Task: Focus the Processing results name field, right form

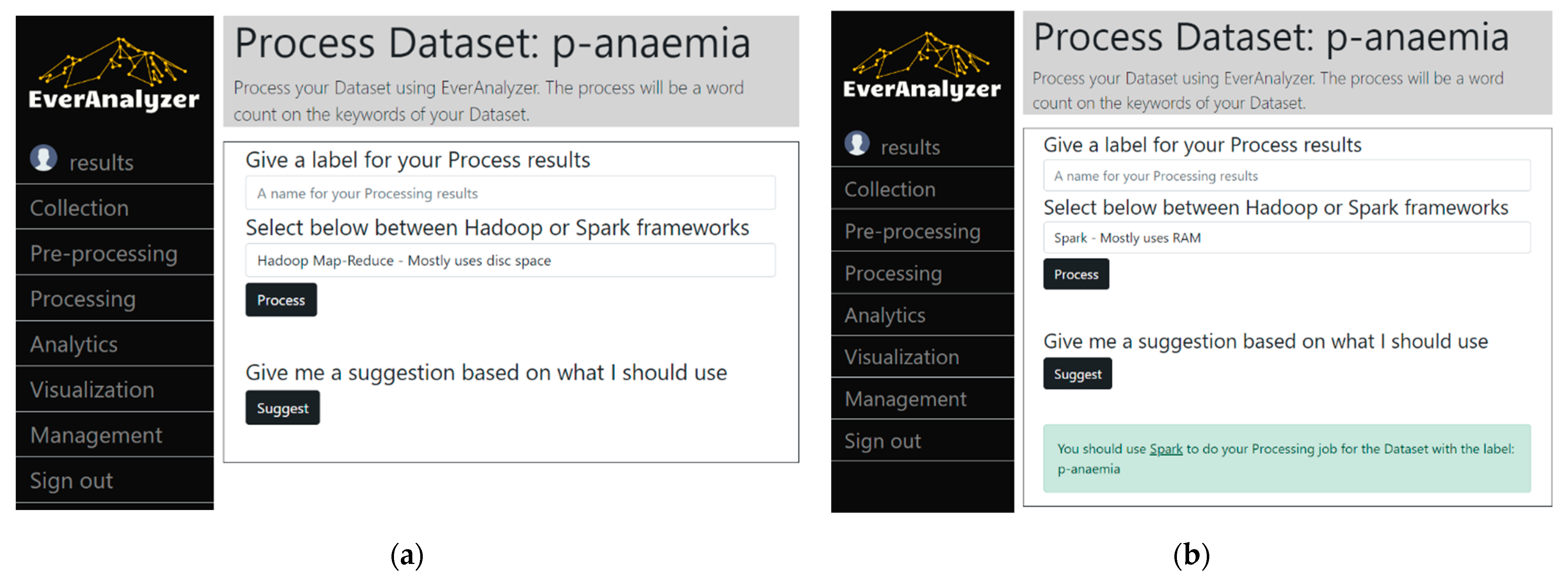Action: tap(1286, 176)
